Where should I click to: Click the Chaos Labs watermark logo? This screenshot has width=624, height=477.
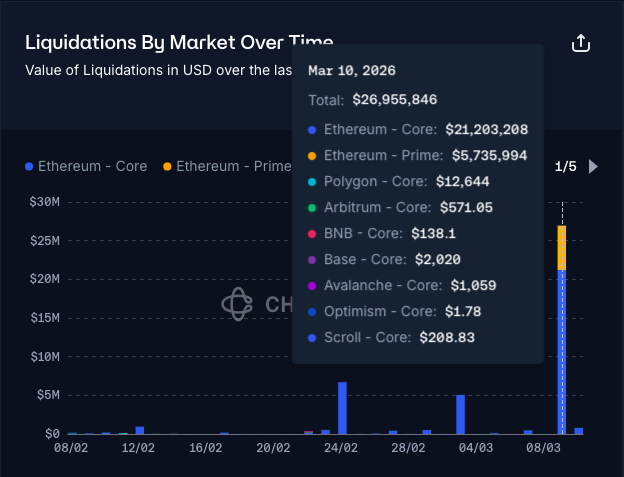(237, 304)
